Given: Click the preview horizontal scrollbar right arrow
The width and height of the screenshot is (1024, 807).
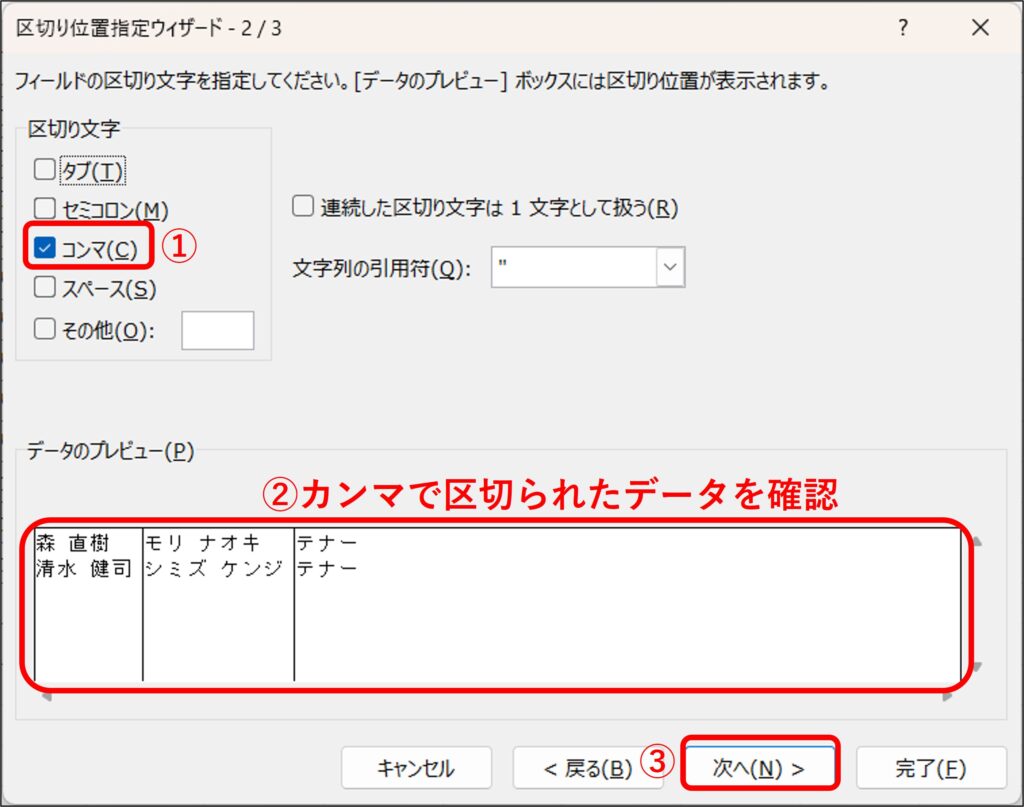Looking at the screenshot, I should [x=949, y=694].
